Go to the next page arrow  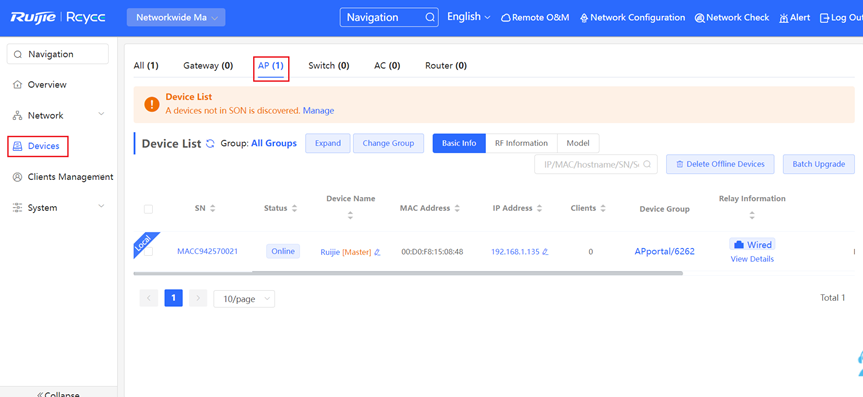point(198,298)
